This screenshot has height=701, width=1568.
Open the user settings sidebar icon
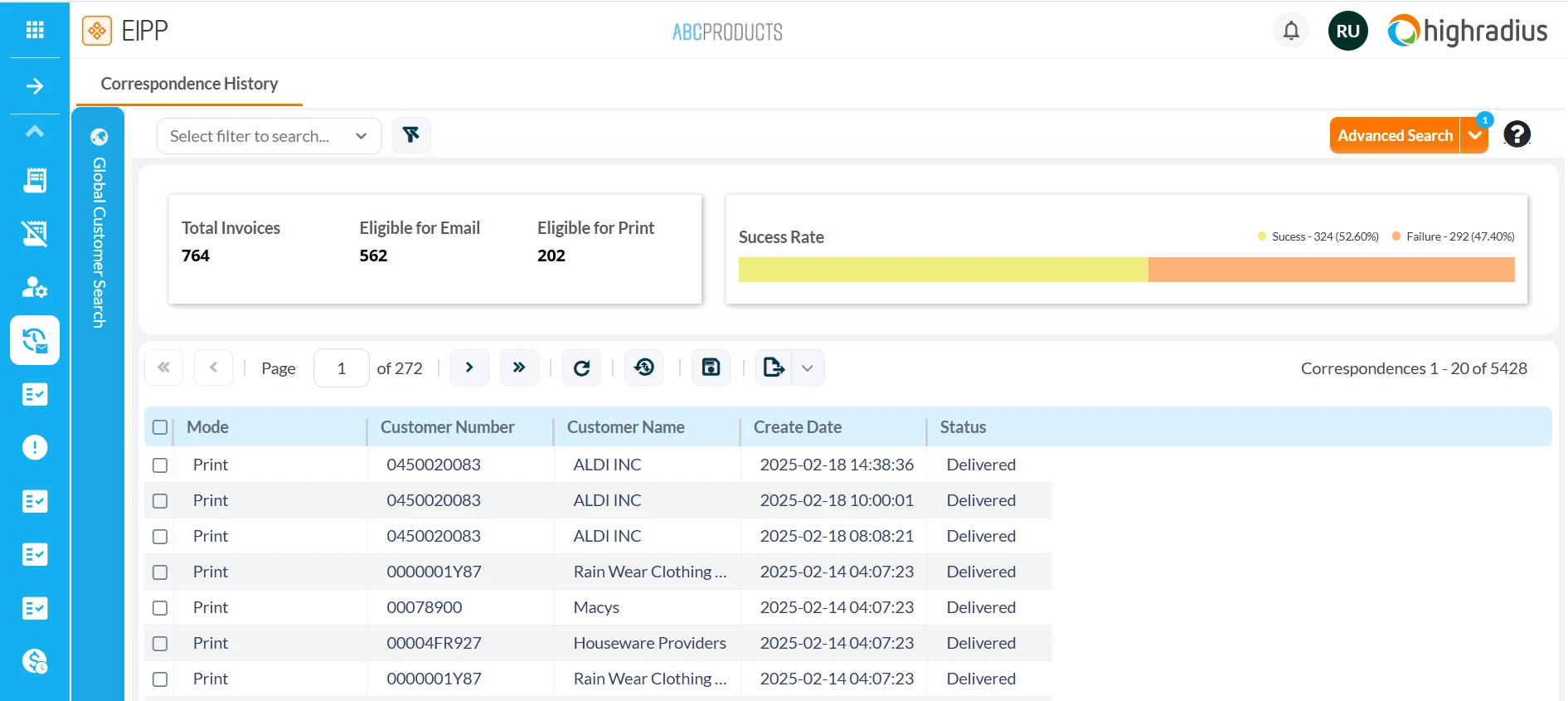pyautogui.click(x=35, y=287)
